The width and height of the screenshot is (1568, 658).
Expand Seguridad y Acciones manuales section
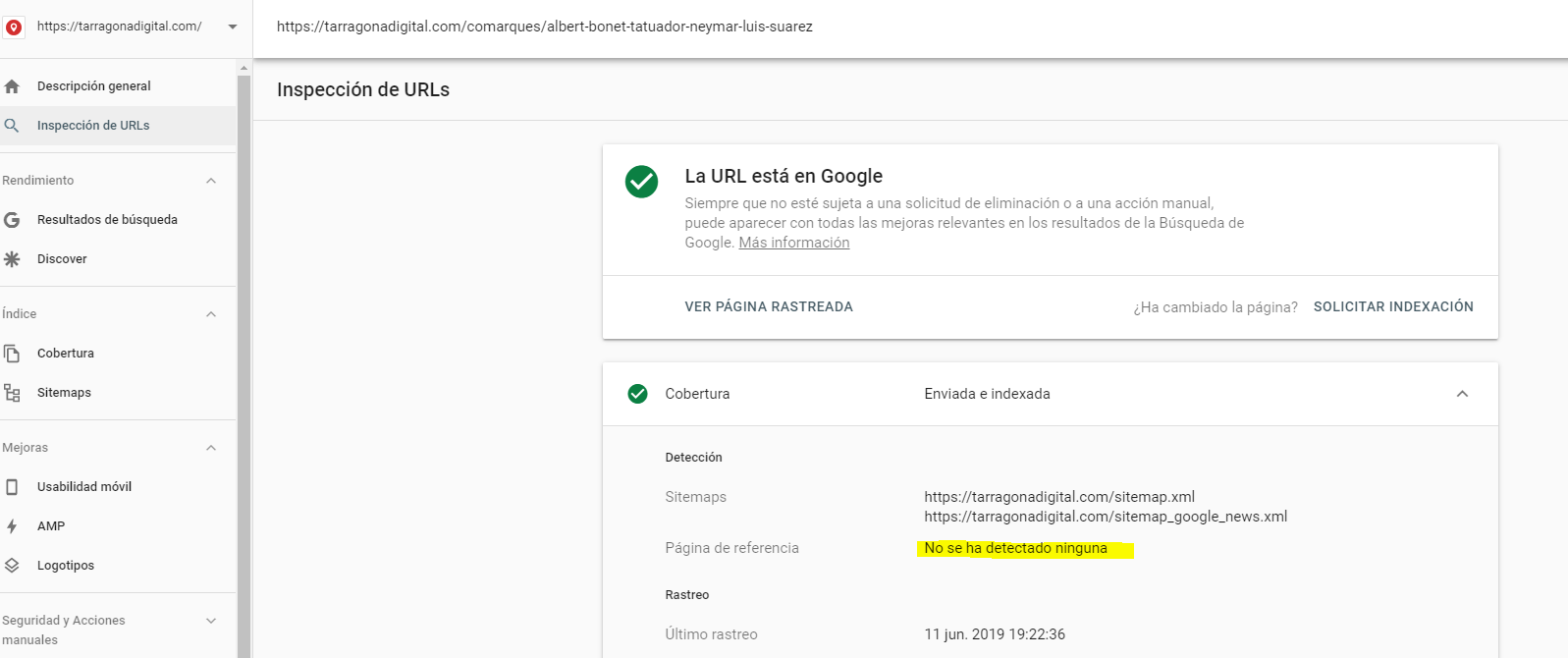click(x=211, y=621)
